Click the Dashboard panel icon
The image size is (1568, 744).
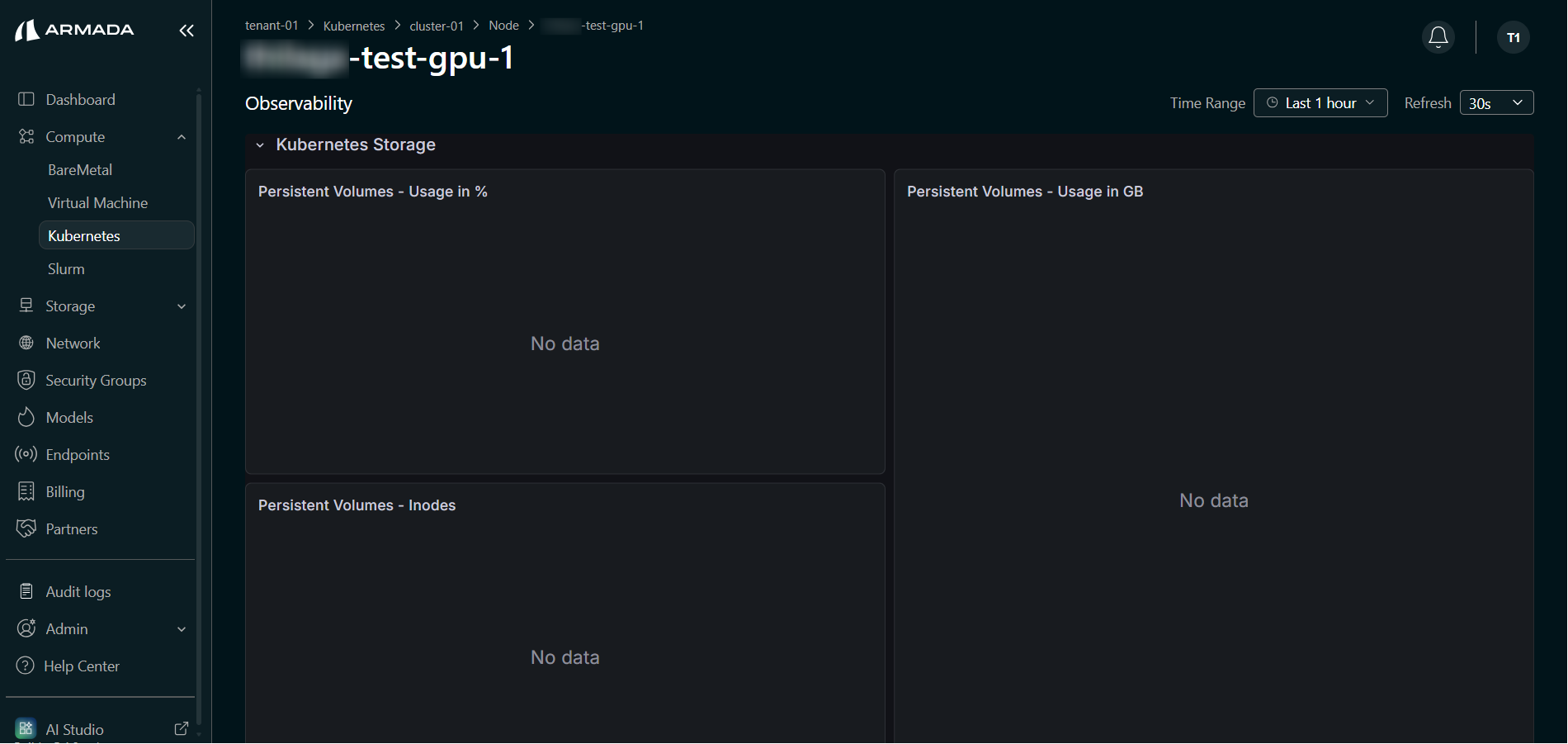(26, 99)
